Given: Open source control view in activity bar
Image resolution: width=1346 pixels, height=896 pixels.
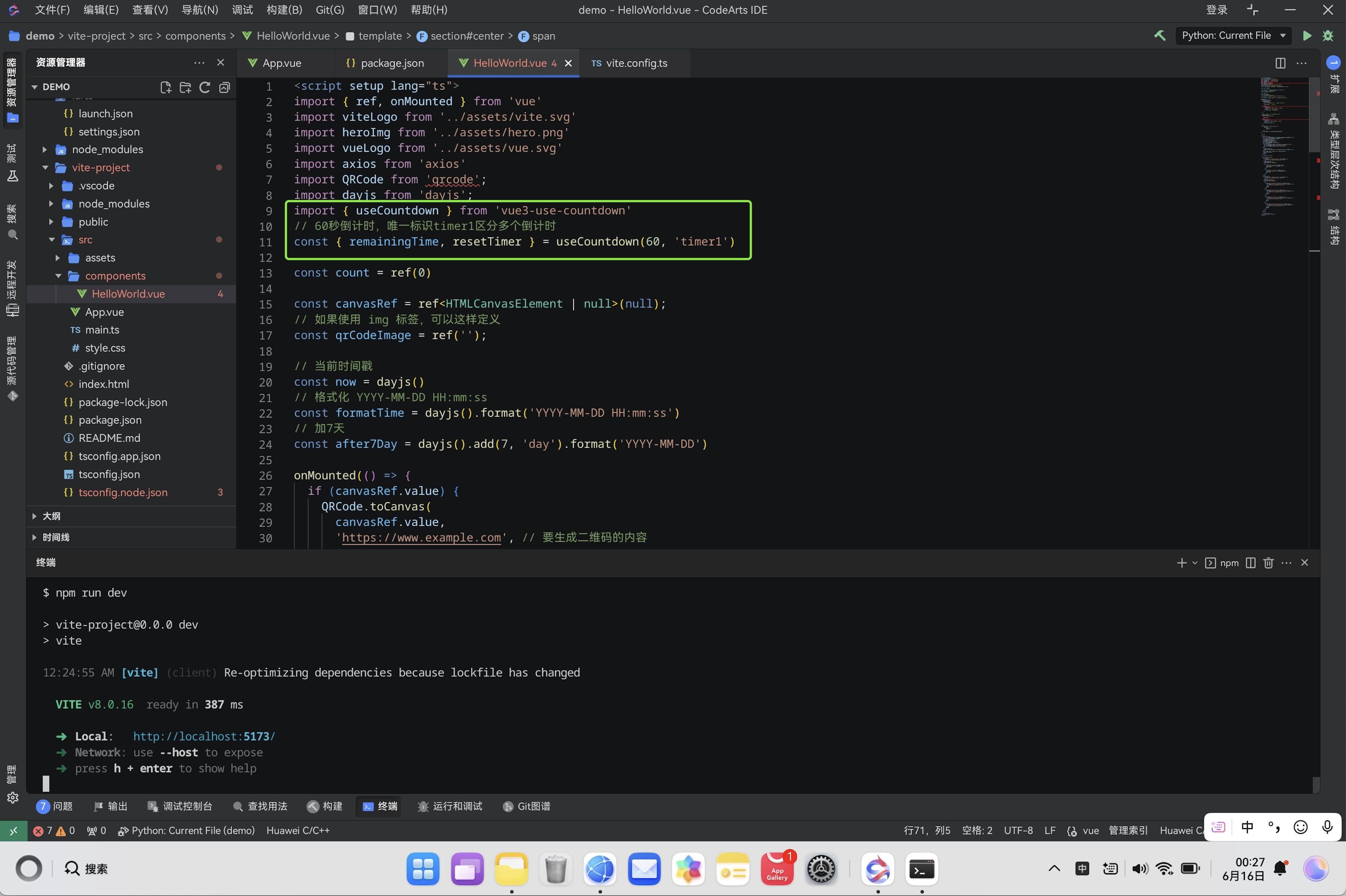Looking at the screenshot, I should pyautogui.click(x=13, y=368).
